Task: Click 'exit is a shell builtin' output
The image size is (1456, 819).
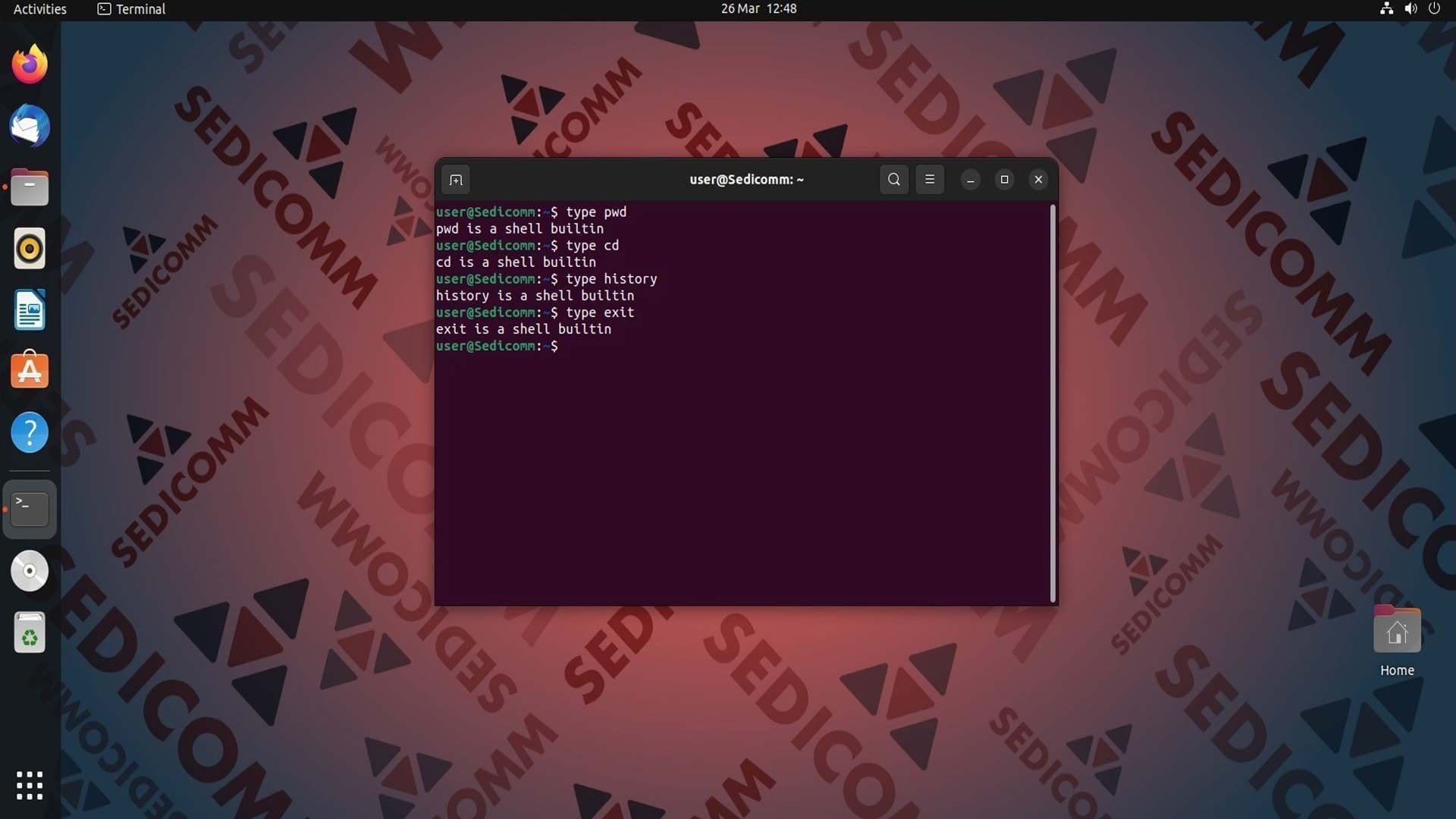Action: coord(523,329)
